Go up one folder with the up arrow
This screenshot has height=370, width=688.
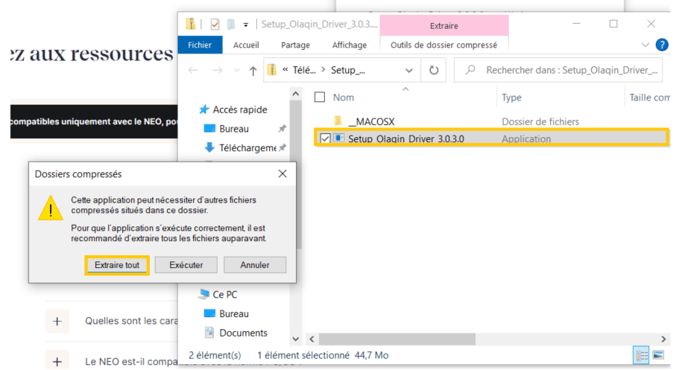pos(253,71)
